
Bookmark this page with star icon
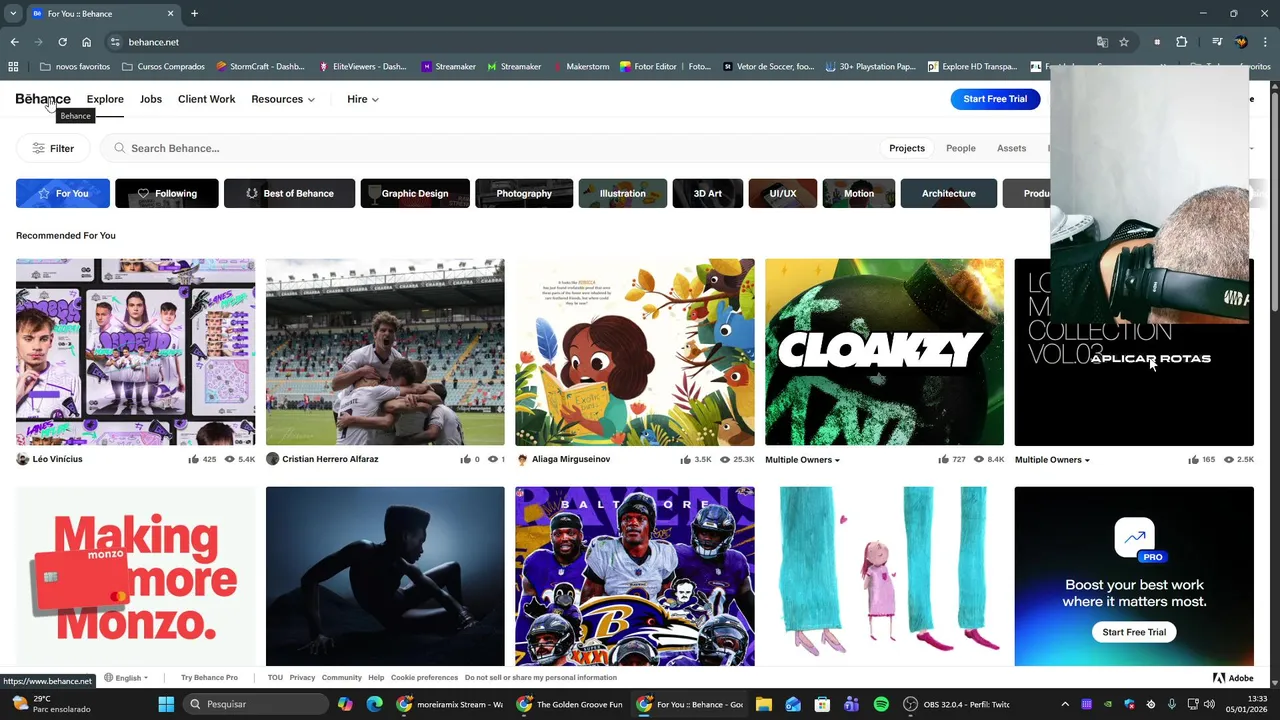point(1124,42)
